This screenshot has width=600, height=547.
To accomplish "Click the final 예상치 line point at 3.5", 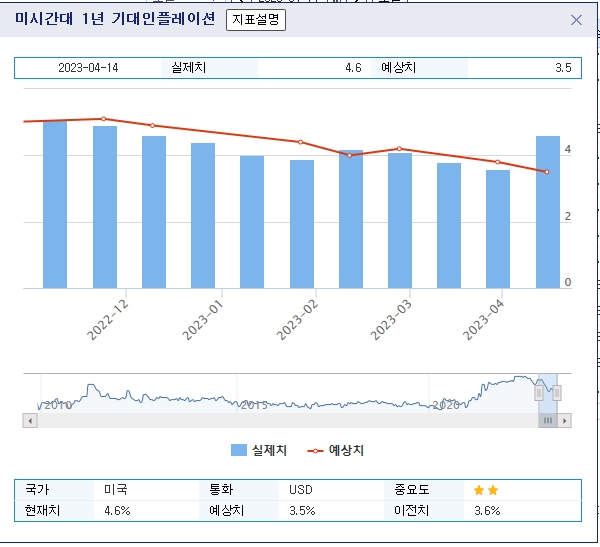I will click(x=547, y=172).
